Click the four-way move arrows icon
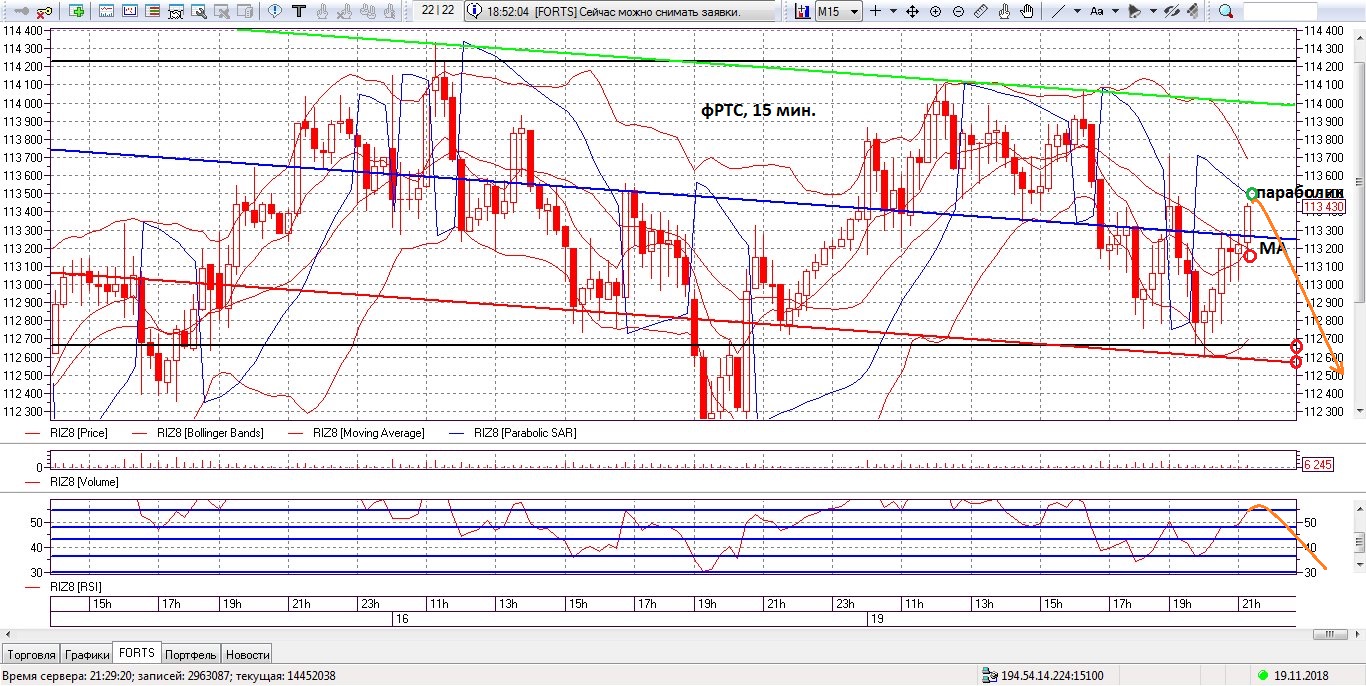Viewport: 1366px width, 686px height. (x=912, y=11)
